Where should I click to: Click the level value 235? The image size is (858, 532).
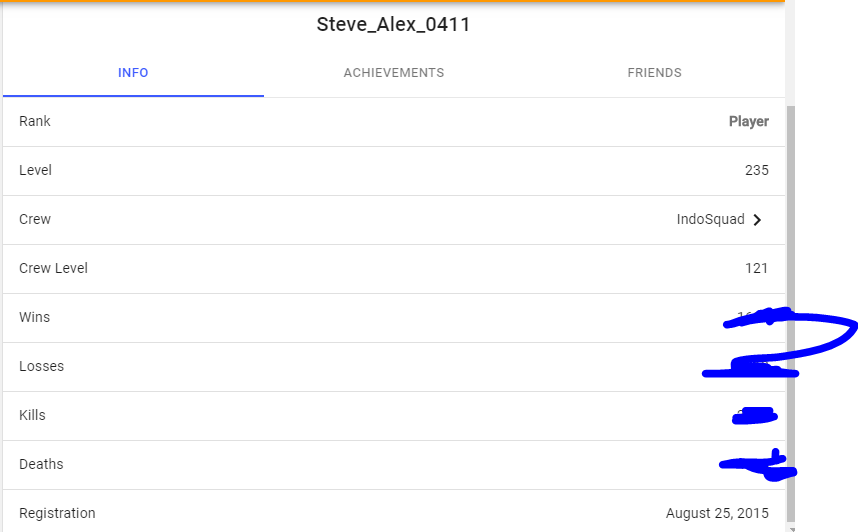(757, 170)
